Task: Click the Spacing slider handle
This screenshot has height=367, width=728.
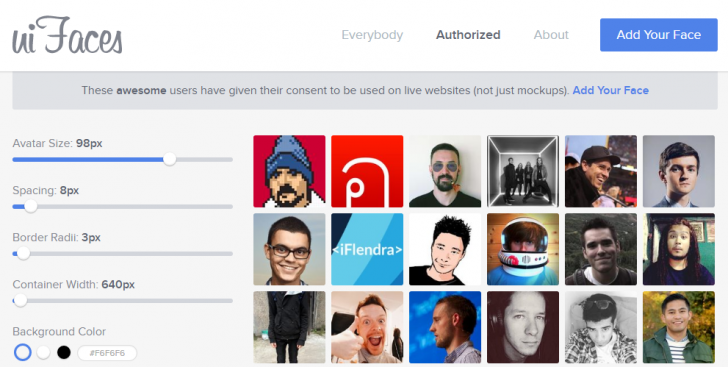Action: [31, 206]
